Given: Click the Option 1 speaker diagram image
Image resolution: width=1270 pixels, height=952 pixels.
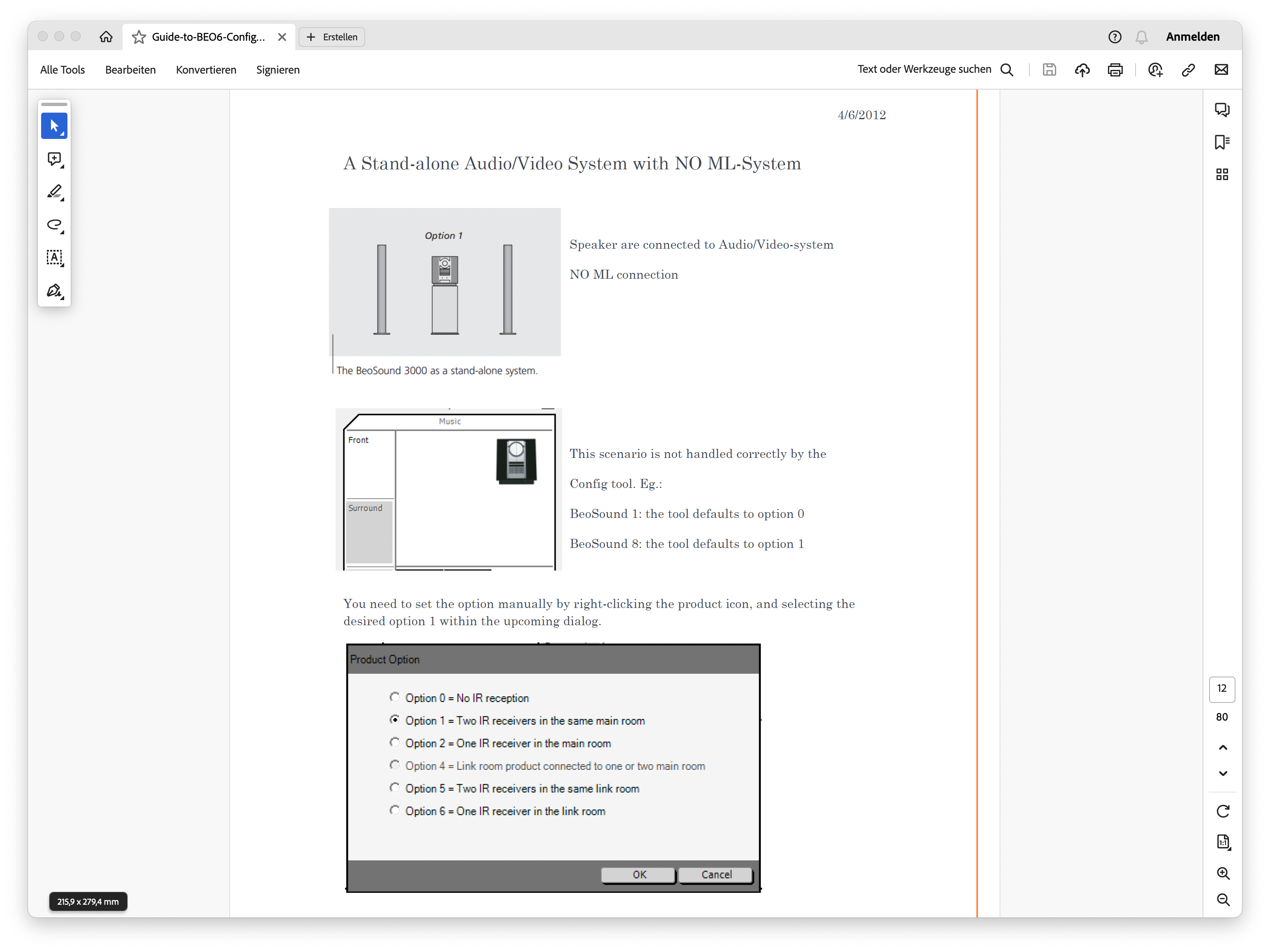Looking at the screenshot, I should [x=445, y=282].
